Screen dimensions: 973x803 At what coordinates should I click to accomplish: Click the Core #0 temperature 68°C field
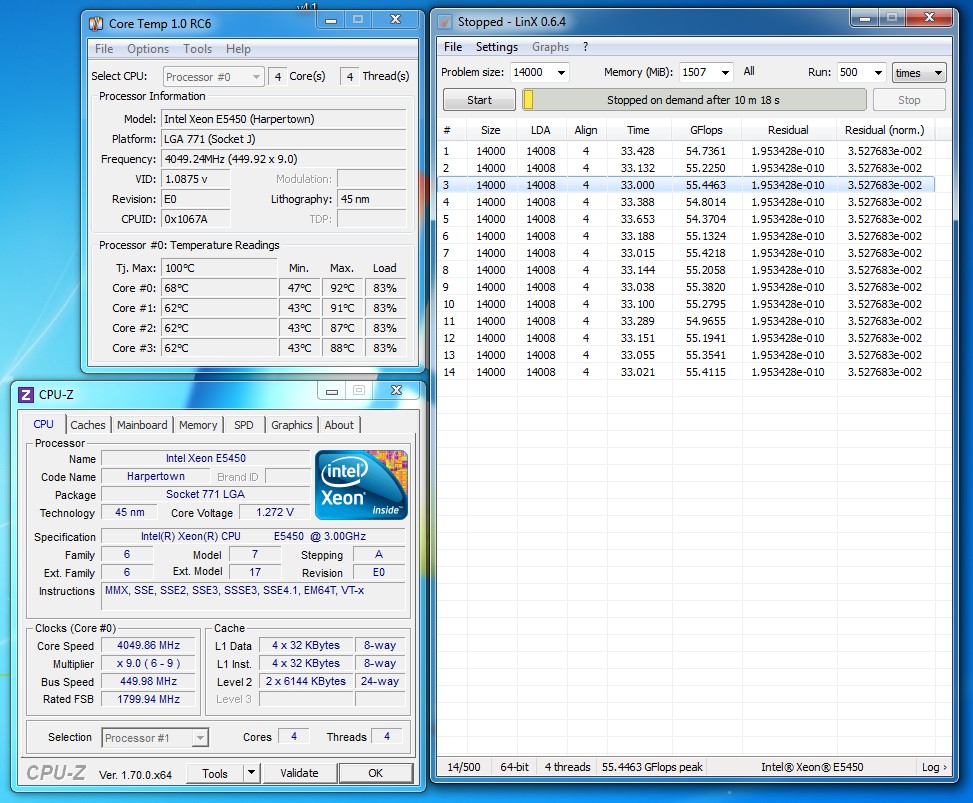pos(218,288)
